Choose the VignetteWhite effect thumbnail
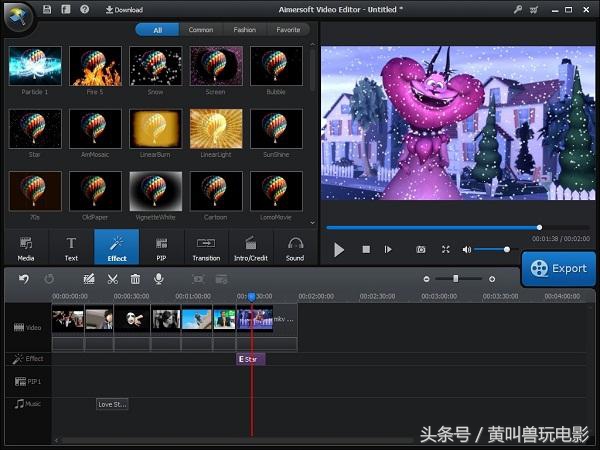The height and width of the screenshot is (450, 600). [x=156, y=191]
